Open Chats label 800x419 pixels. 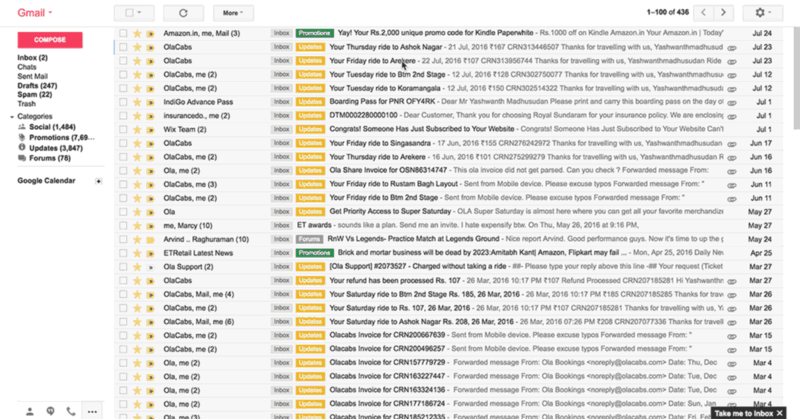(x=27, y=67)
